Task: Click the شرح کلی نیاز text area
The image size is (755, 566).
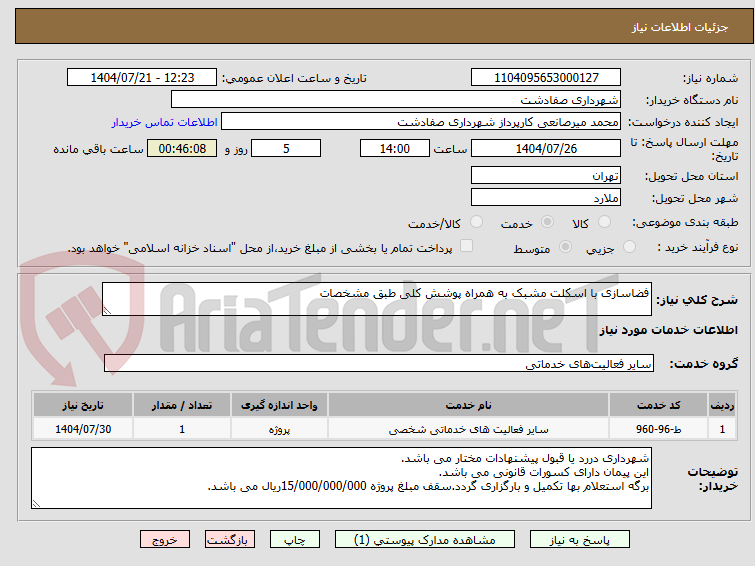Action: [377, 299]
